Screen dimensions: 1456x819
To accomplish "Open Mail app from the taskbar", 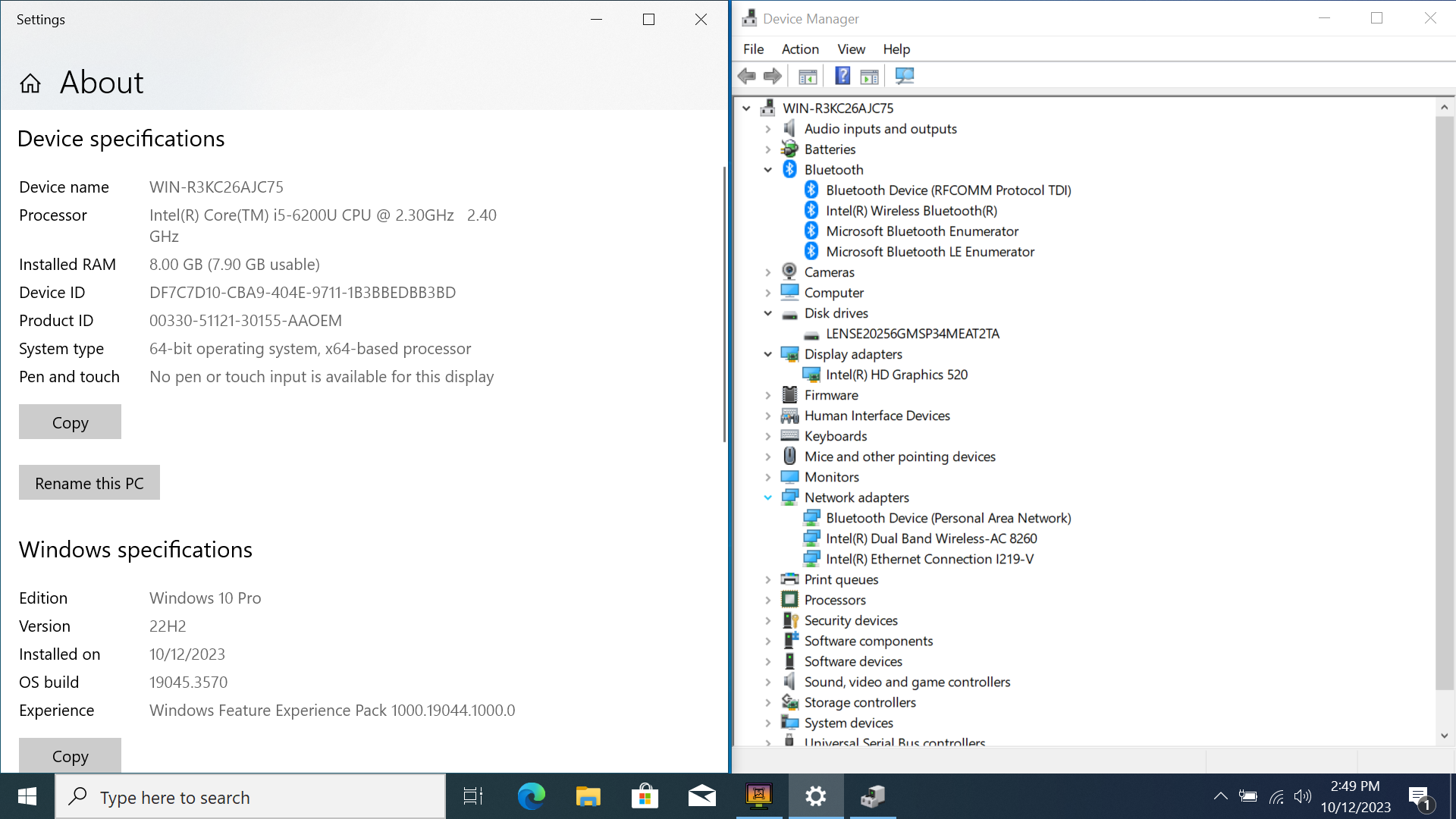I will [701, 796].
